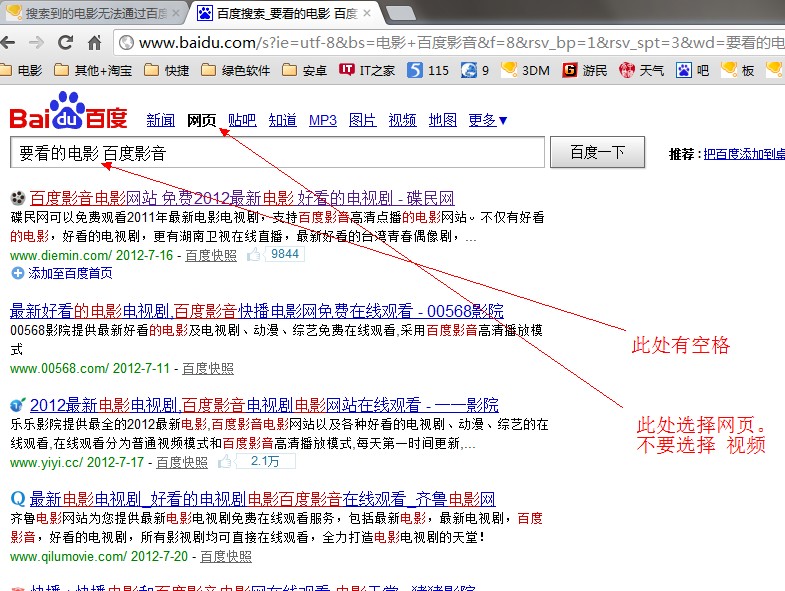This screenshot has height=591, width=785.
Task: Open the 绿色软件 bookmark folder
Action: click(236, 70)
